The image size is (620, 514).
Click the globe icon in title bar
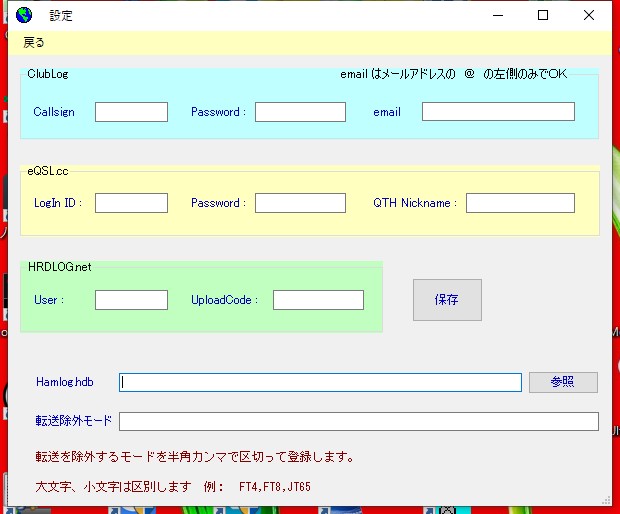point(24,15)
